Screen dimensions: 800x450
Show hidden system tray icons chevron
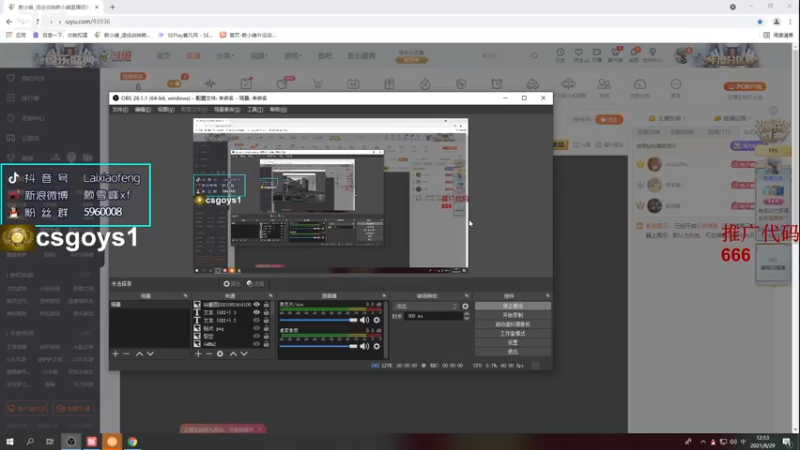[x=703, y=442]
